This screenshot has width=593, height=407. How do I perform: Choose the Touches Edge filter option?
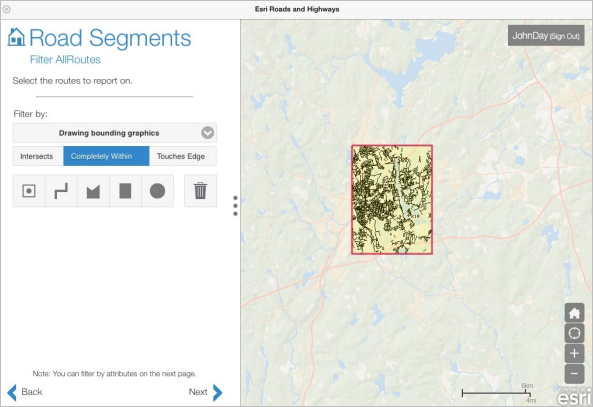183,156
